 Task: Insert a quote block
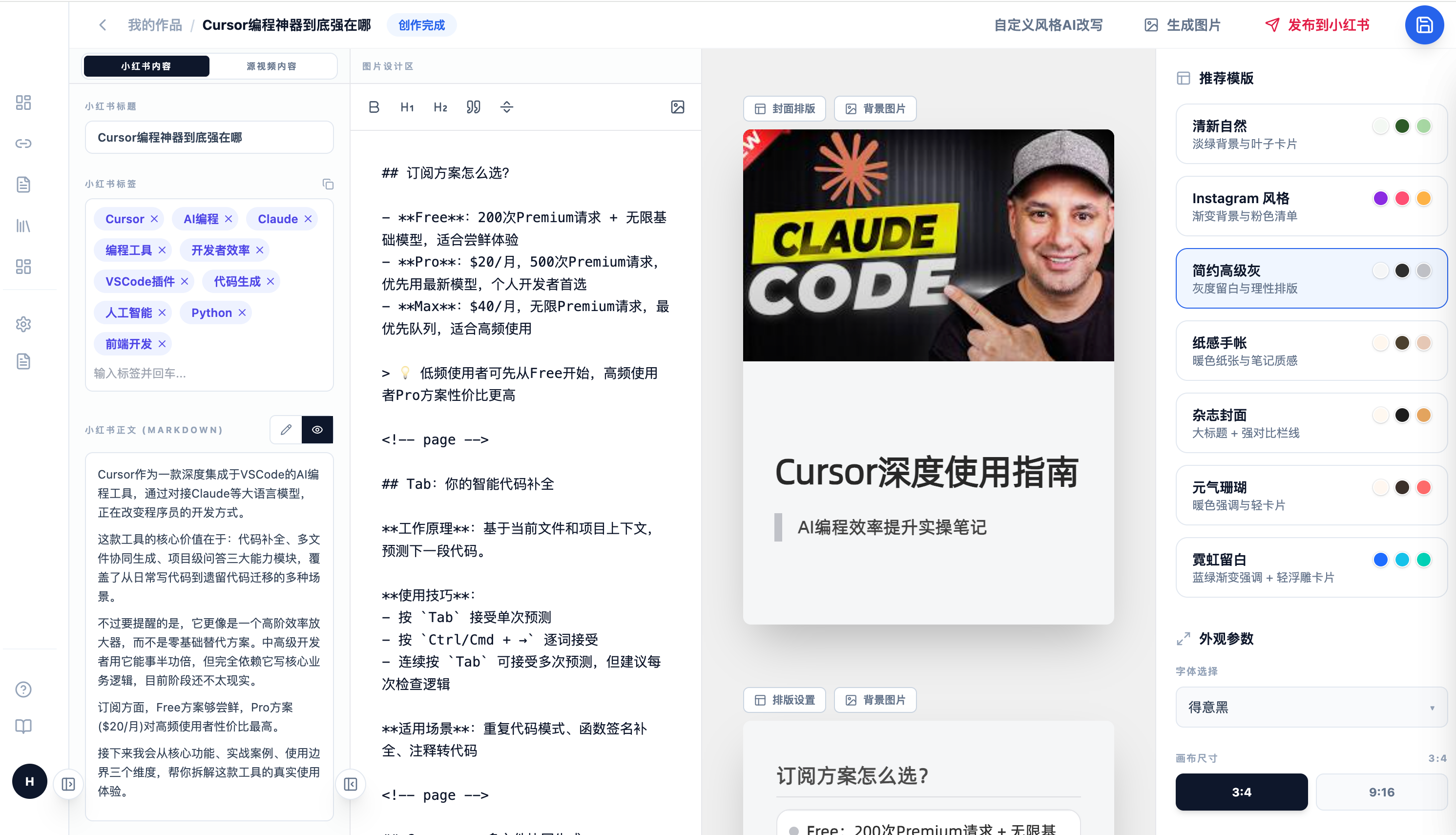click(473, 107)
